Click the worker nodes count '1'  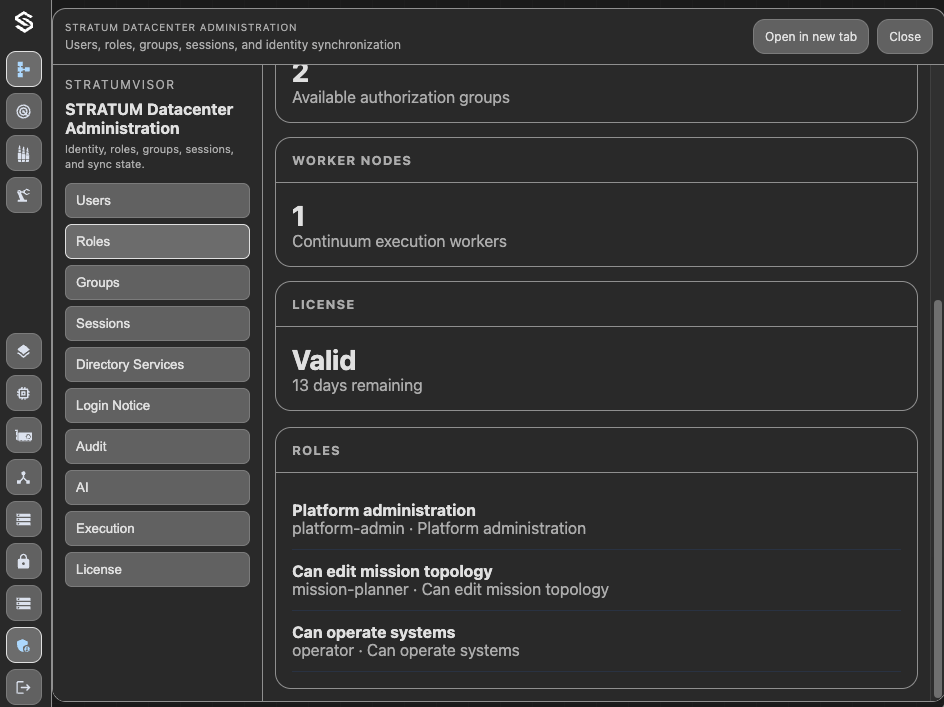click(299, 217)
